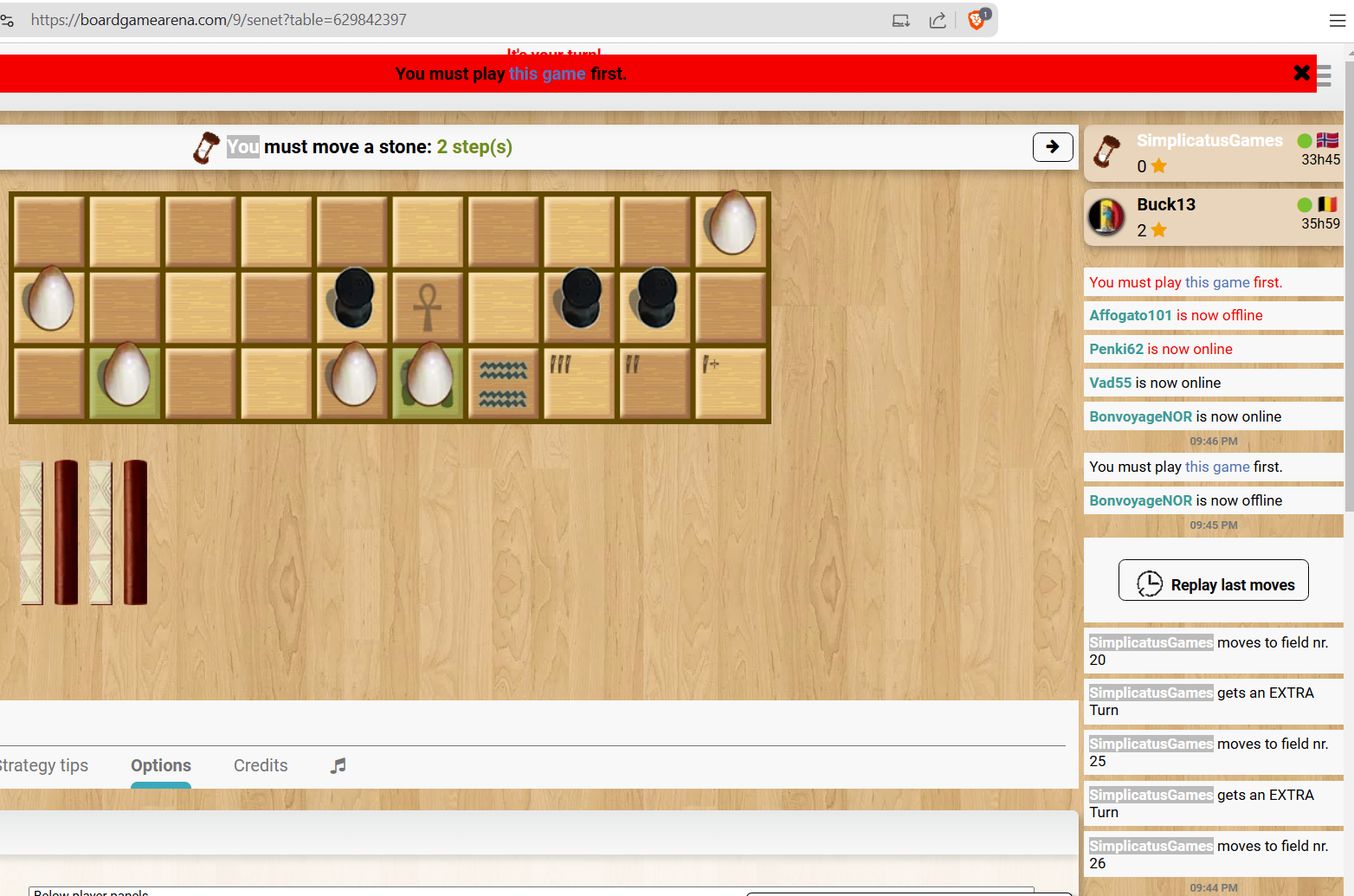Open Buck13 player profile name

[x=1165, y=204]
